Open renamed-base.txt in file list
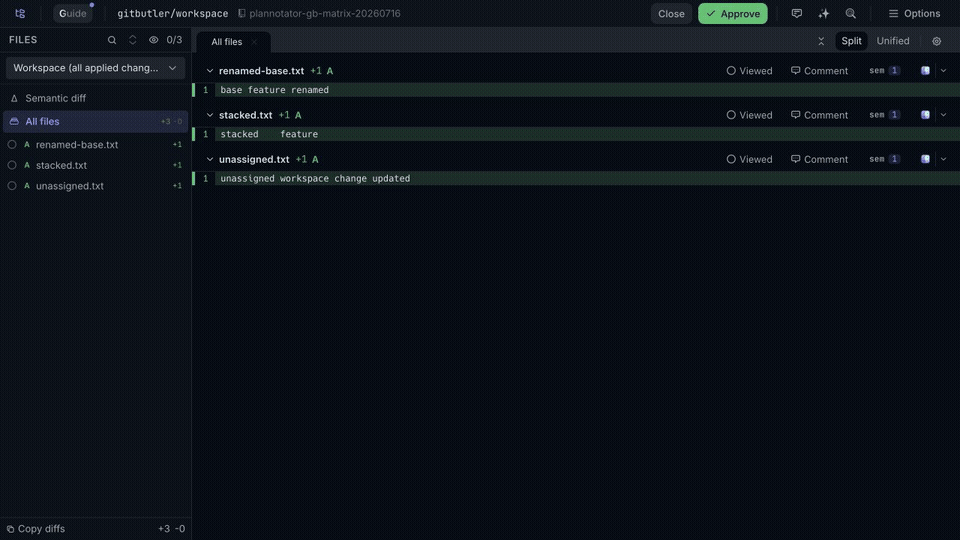960x540 pixels. (77, 144)
